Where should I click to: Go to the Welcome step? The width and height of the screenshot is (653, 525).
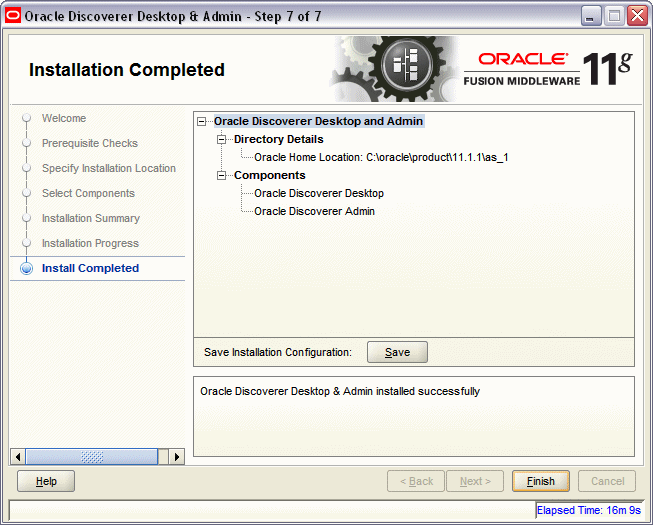[x=64, y=118]
